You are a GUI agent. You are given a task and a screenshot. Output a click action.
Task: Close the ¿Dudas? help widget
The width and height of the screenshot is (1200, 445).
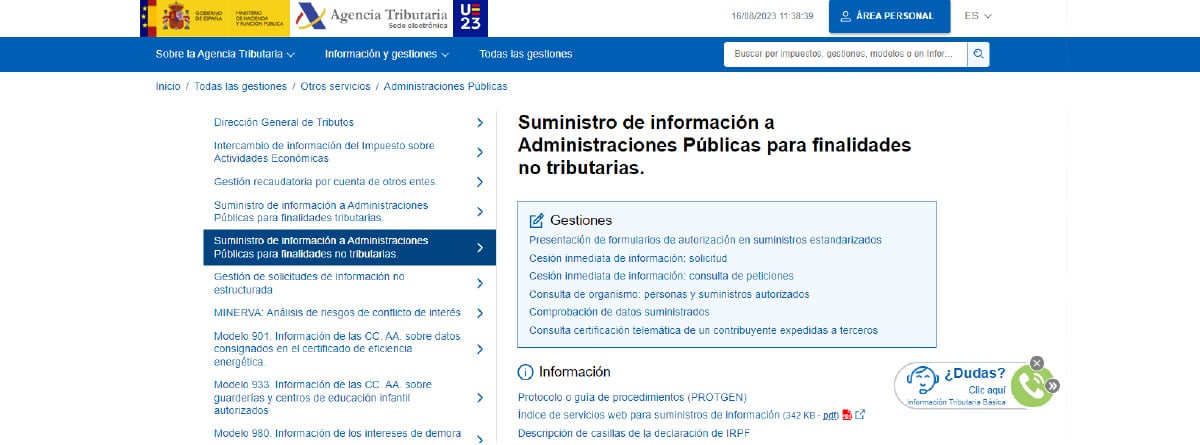pos(1037,363)
